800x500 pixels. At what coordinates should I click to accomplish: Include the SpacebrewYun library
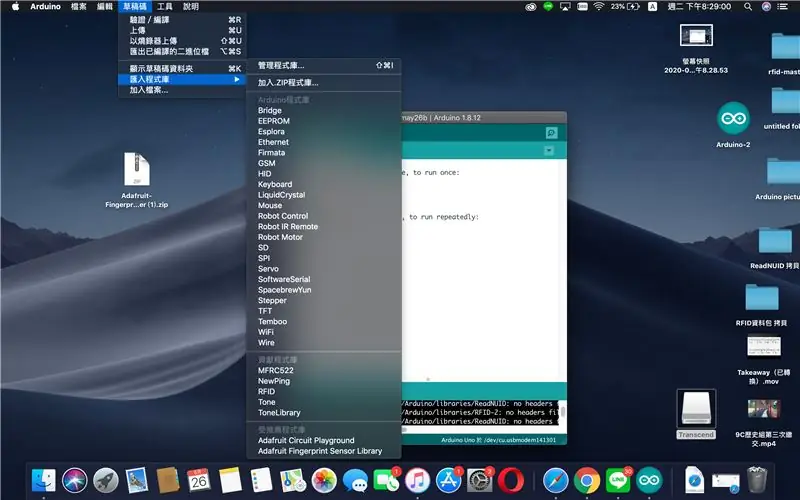[x=323, y=290]
